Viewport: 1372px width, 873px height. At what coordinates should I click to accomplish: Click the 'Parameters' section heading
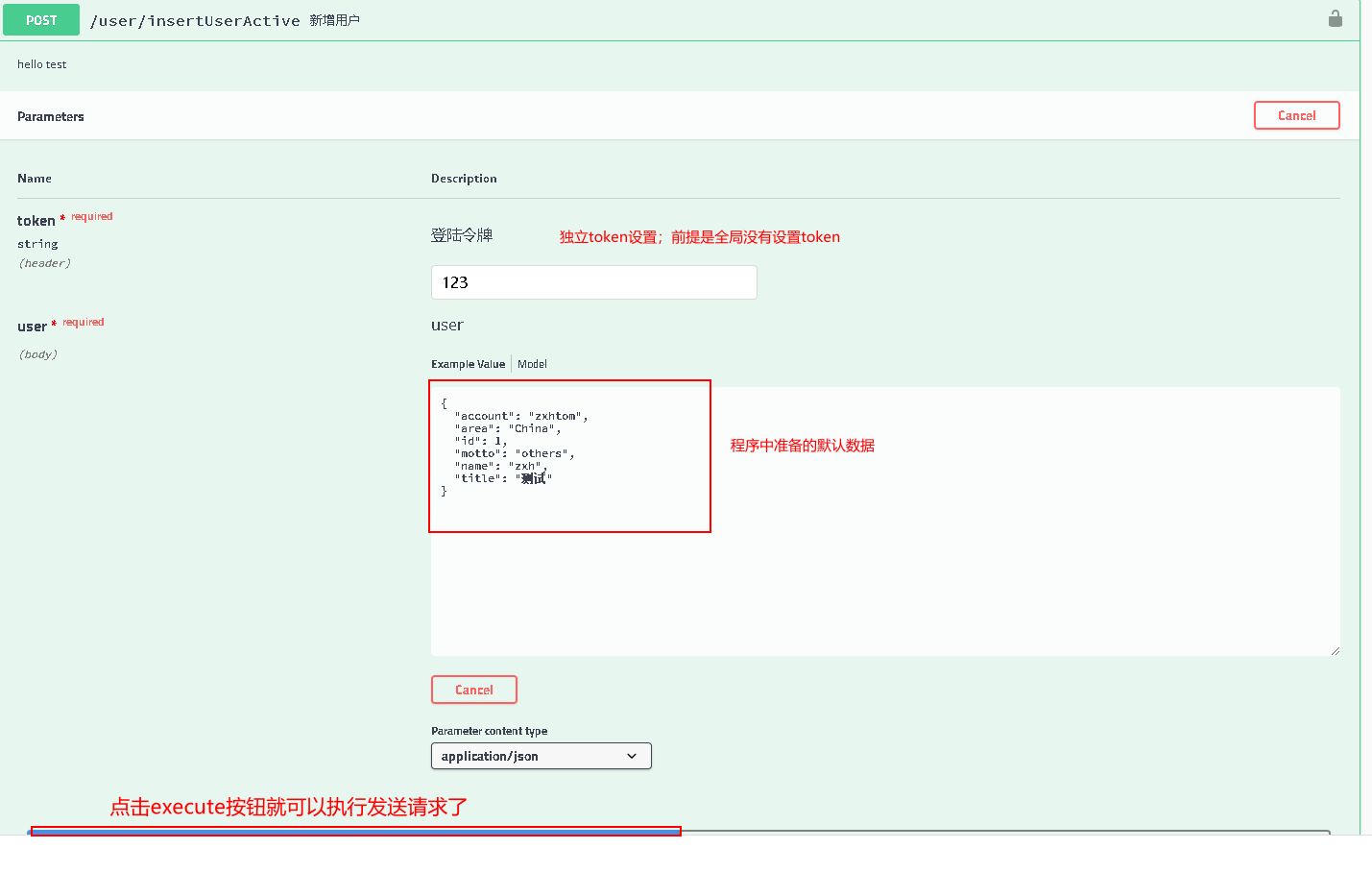coord(51,116)
